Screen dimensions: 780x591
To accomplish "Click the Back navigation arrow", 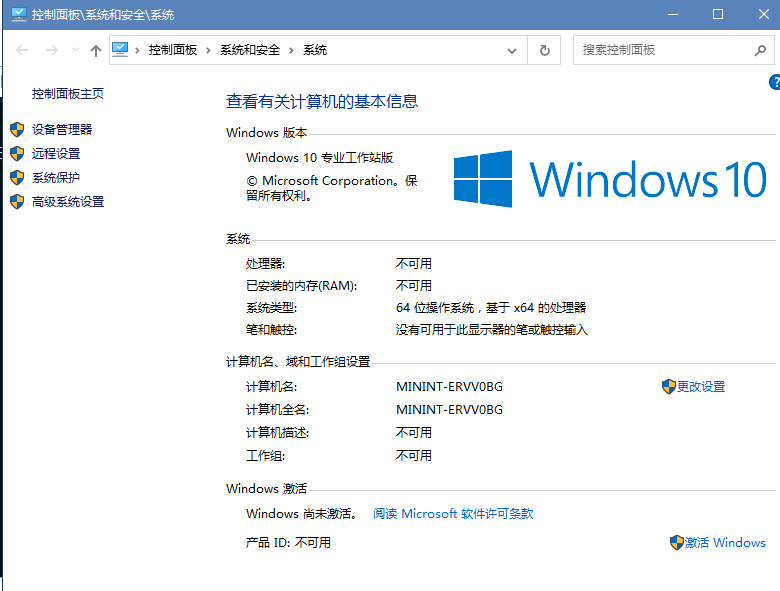I will coord(22,50).
